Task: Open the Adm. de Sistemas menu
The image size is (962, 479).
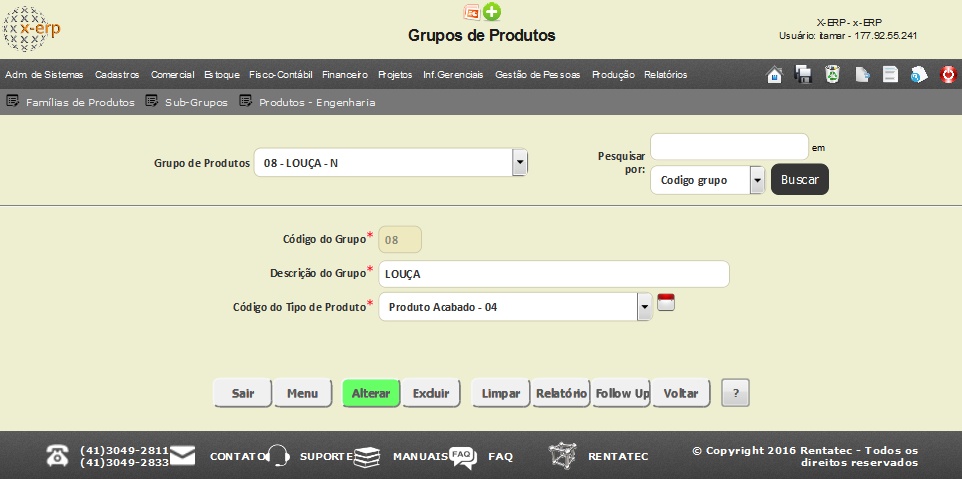Action: coord(44,75)
